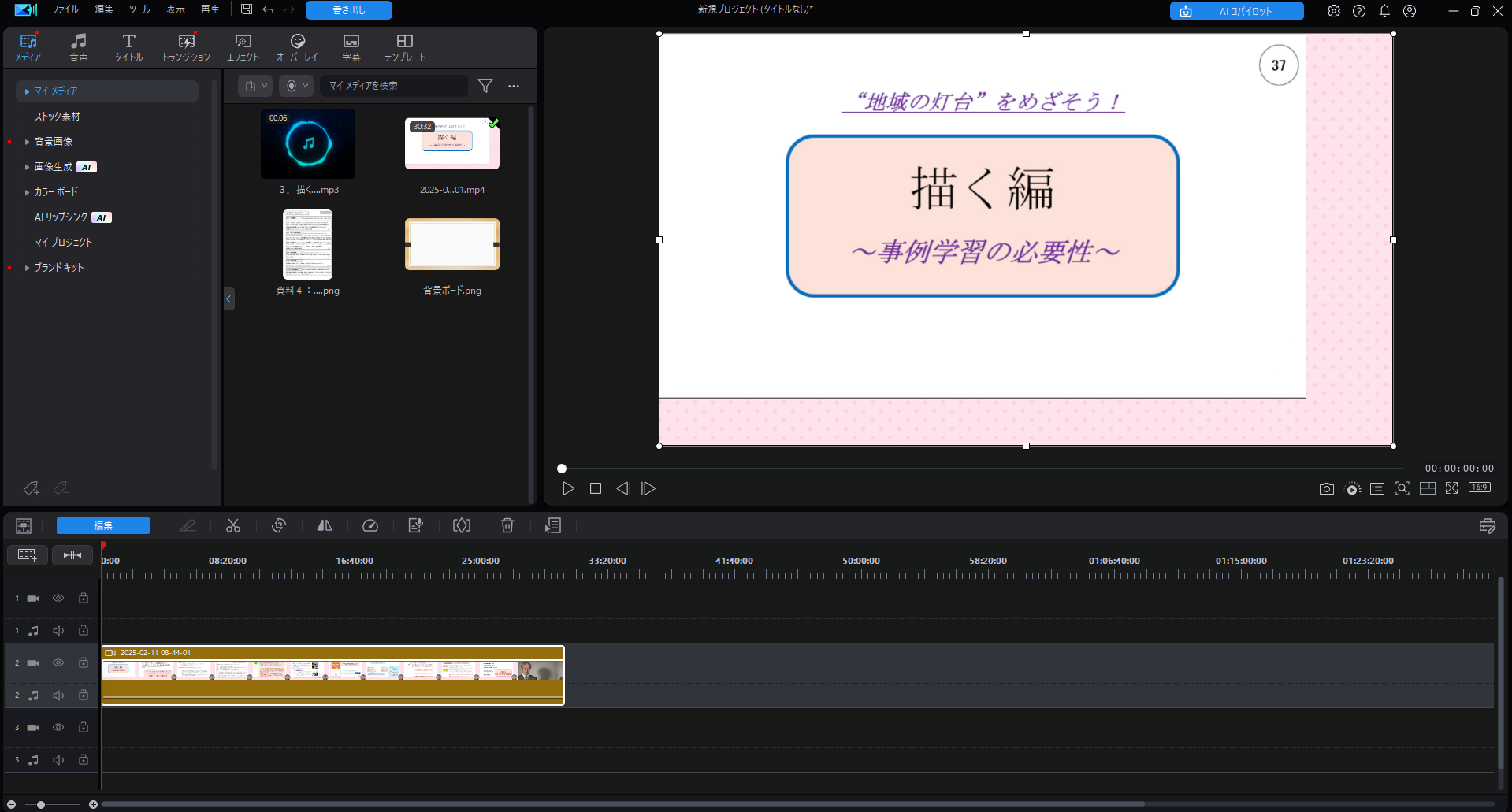Screen dimensions: 1512x812
Task: Open the notifications bell
Action: point(1384,11)
